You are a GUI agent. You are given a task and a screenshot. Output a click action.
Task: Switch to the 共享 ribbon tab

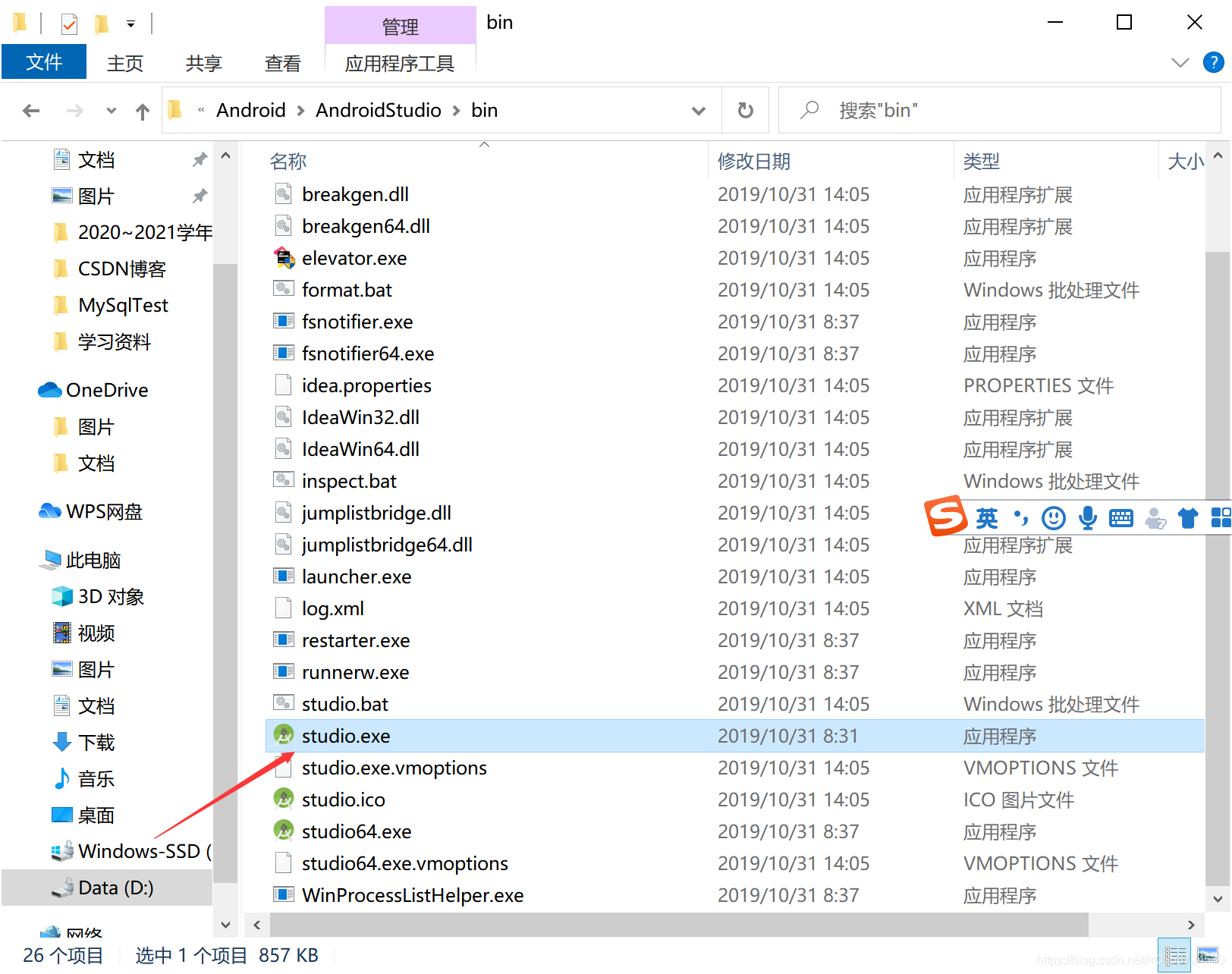point(204,63)
